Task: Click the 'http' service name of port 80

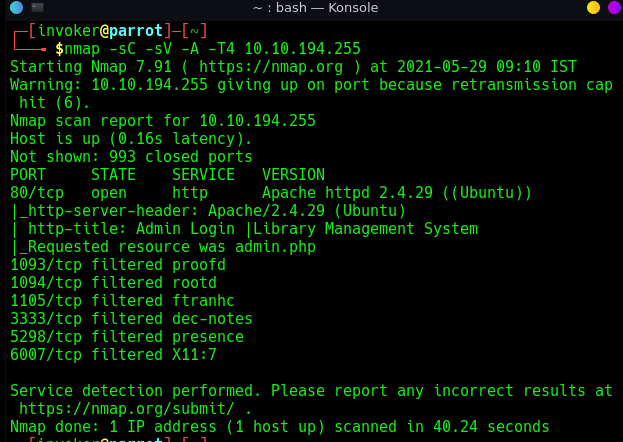Action: point(190,192)
